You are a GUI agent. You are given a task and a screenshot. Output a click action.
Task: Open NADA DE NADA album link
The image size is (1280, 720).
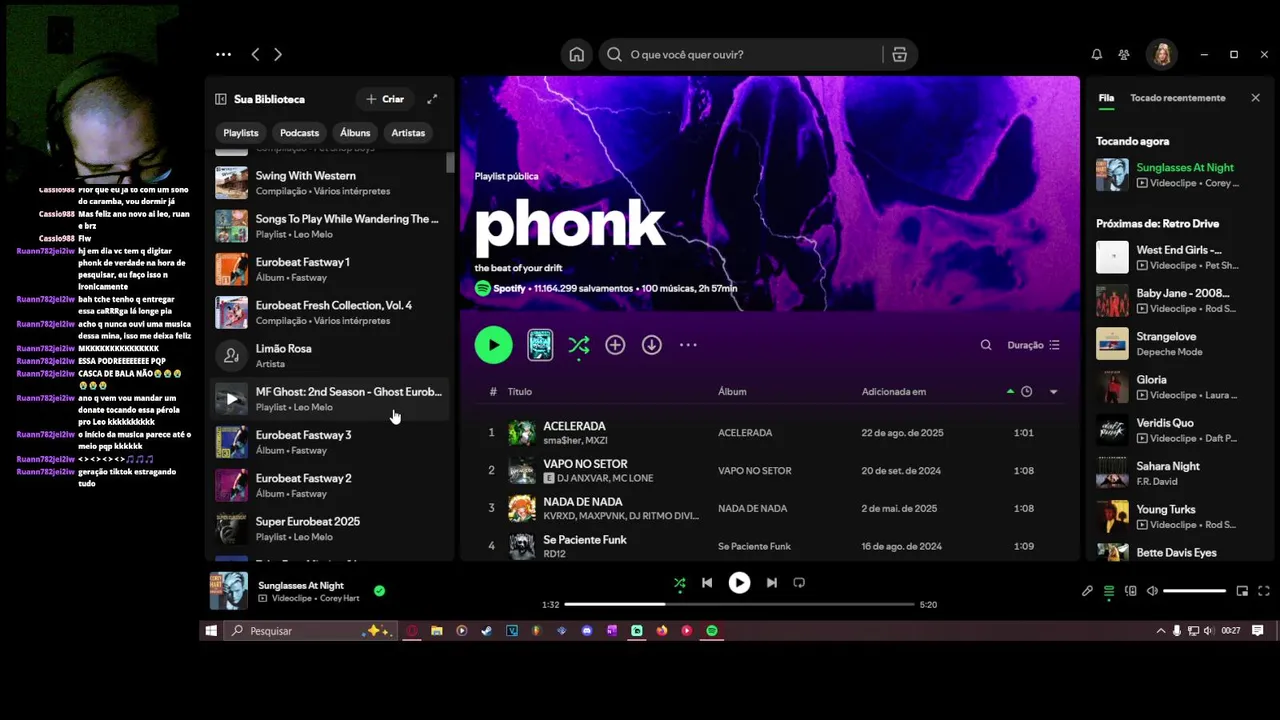coord(752,508)
